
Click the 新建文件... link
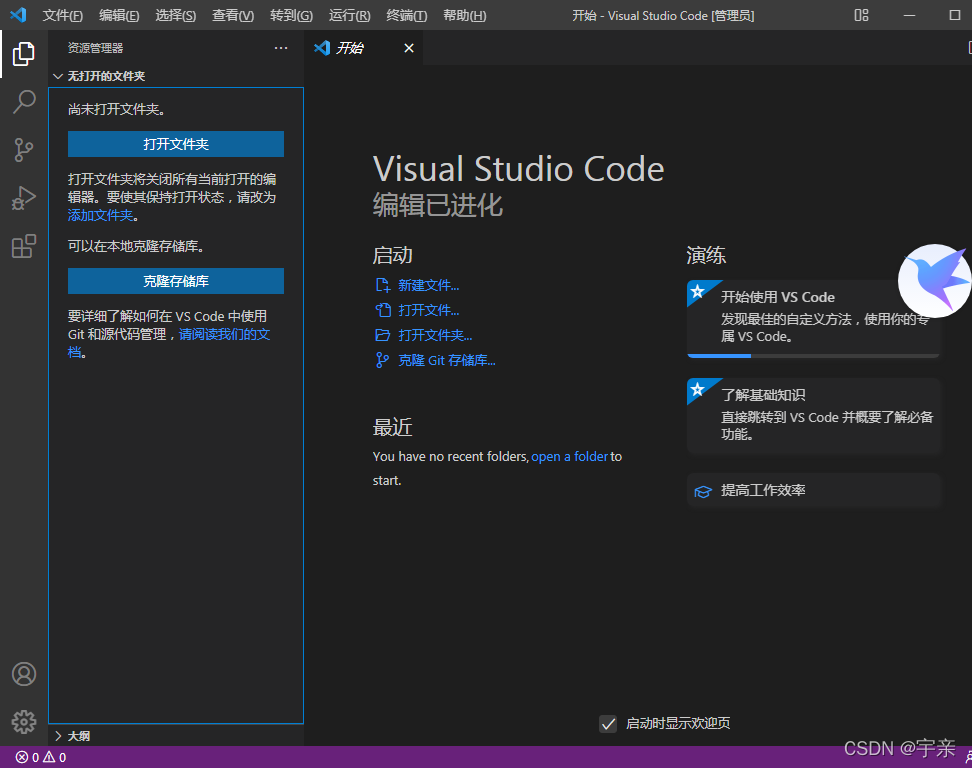click(428, 285)
